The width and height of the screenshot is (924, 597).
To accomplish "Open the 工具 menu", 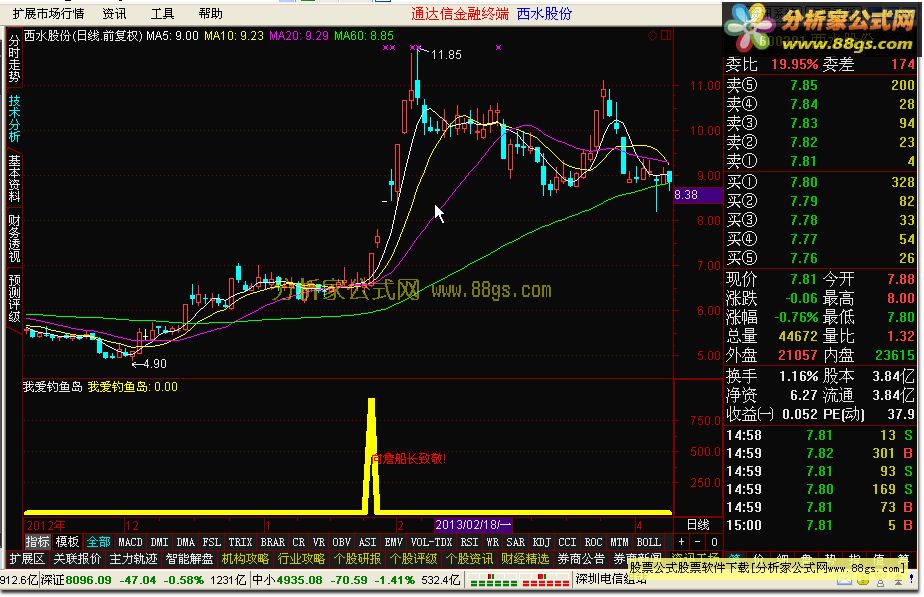I will (x=162, y=14).
